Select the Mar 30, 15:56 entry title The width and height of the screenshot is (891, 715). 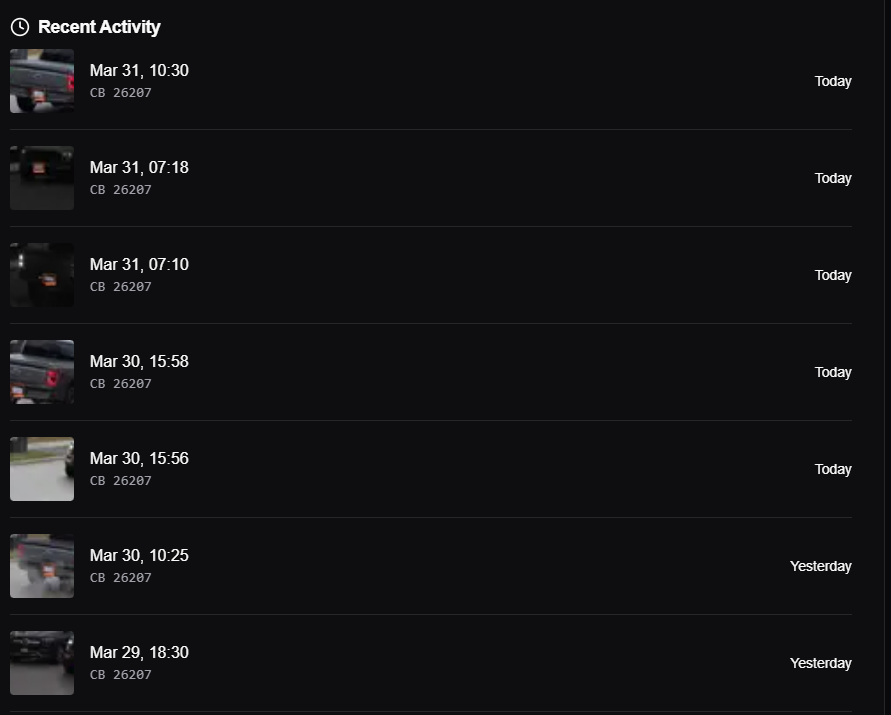coord(139,459)
